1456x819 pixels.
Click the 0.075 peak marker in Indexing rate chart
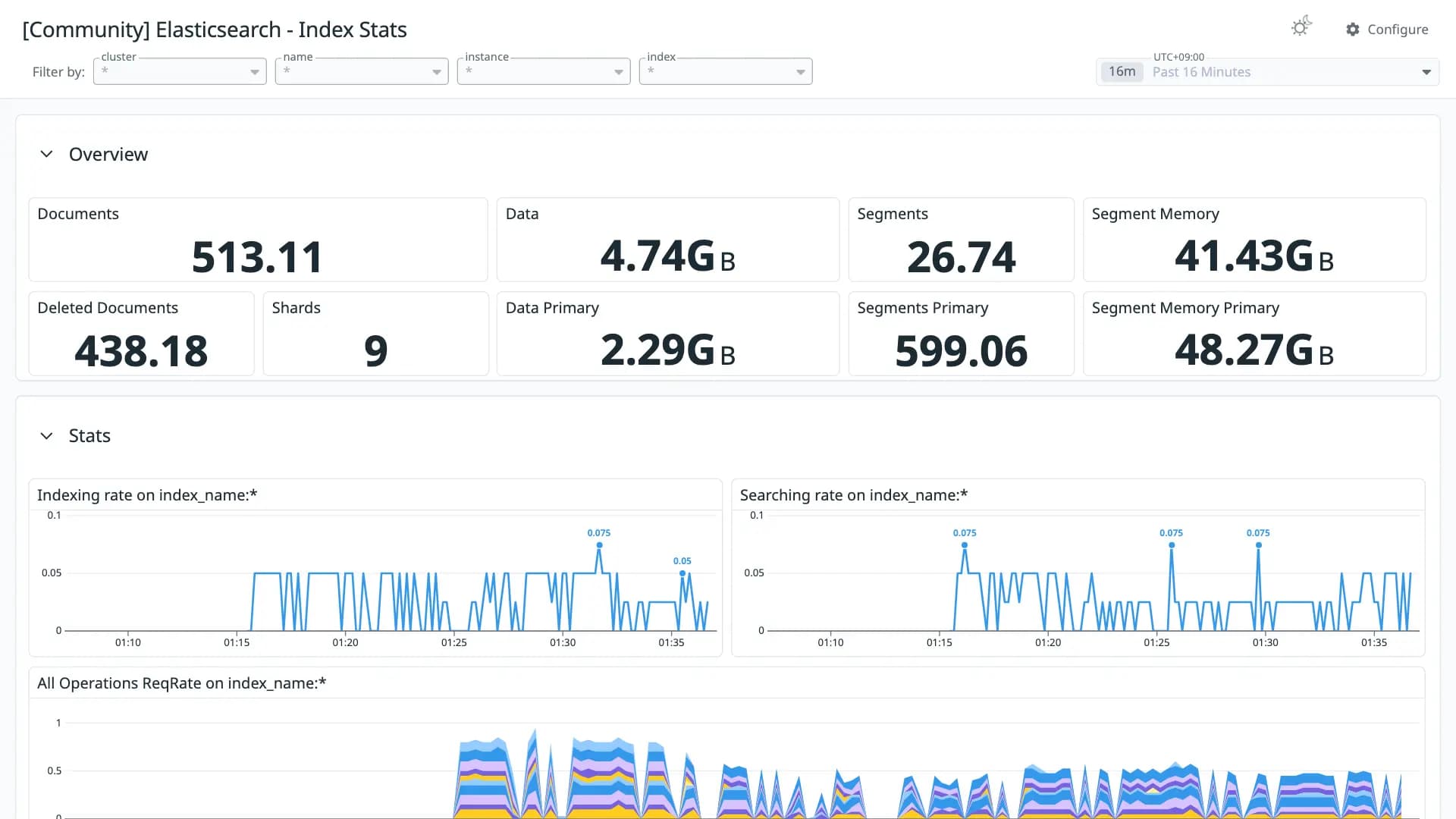(x=599, y=544)
